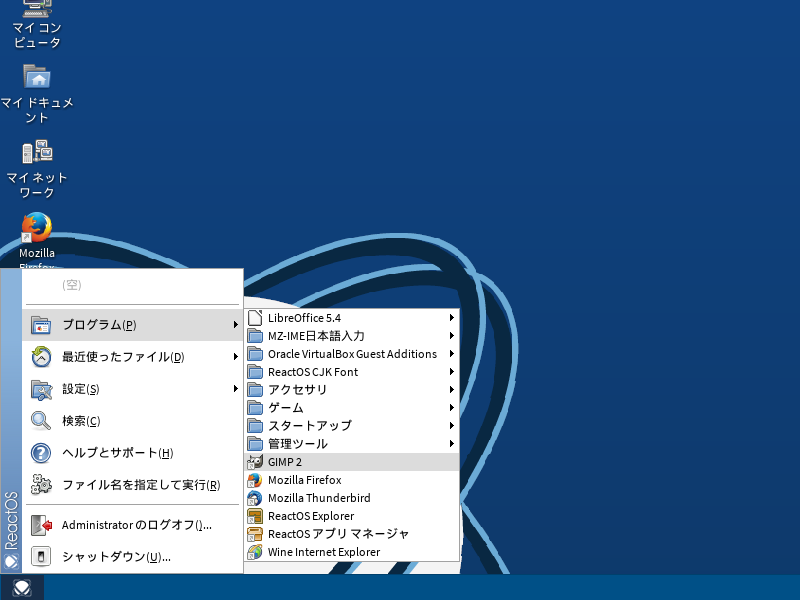800x600 pixels.
Task: Open My Network (マイ ネットワーク) desktop icon
Action: [37, 169]
